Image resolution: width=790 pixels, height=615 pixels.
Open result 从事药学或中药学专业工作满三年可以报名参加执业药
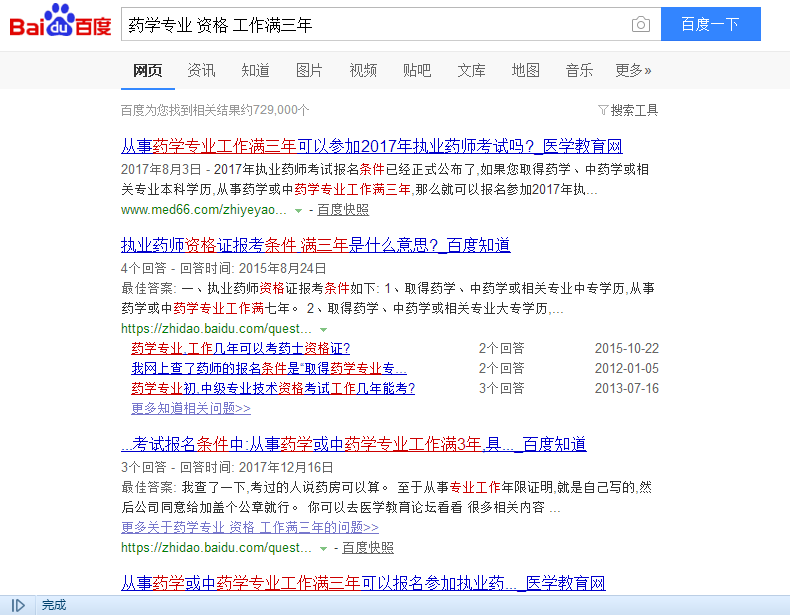coord(363,583)
